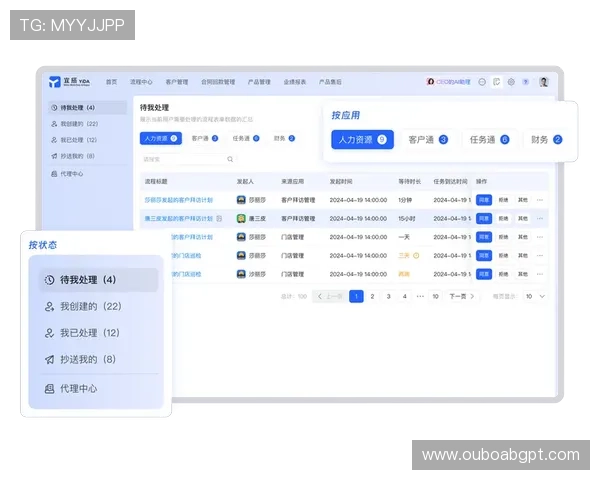Open 产品管理 in the top navigation
The width and height of the screenshot is (600, 480).
[259, 82]
